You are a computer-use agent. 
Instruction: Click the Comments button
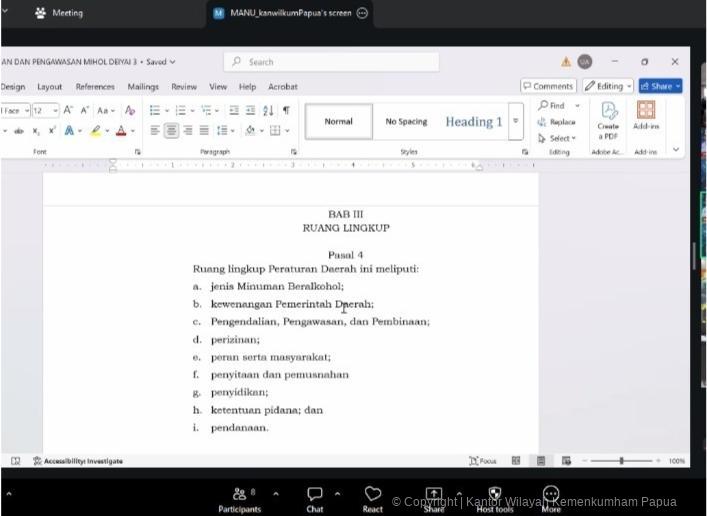tap(548, 86)
